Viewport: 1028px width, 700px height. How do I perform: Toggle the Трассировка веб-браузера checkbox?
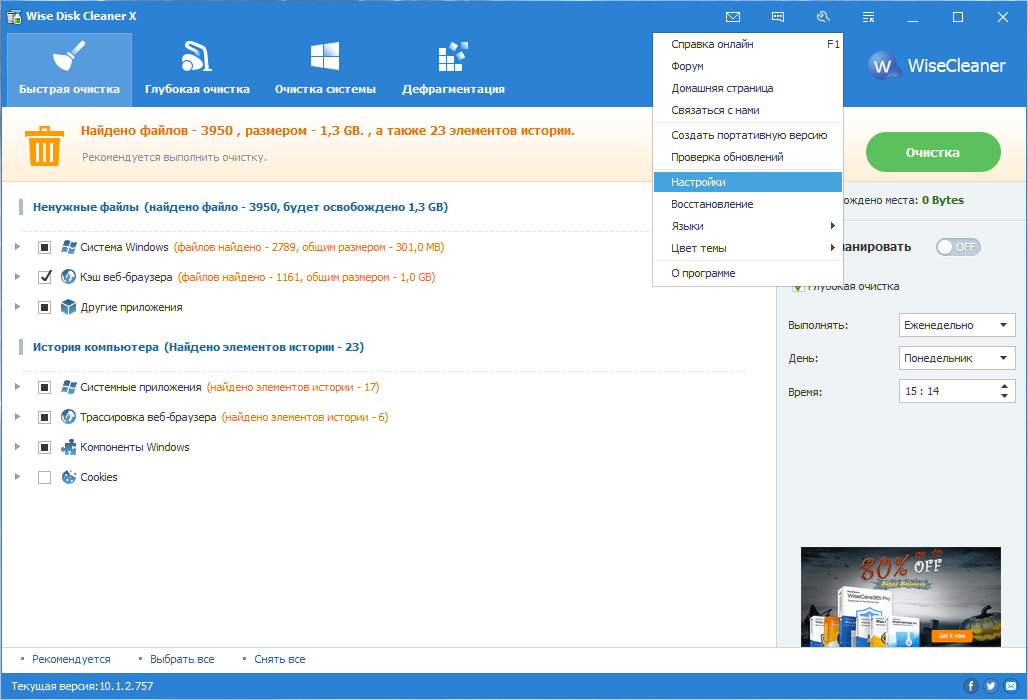point(45,418)
